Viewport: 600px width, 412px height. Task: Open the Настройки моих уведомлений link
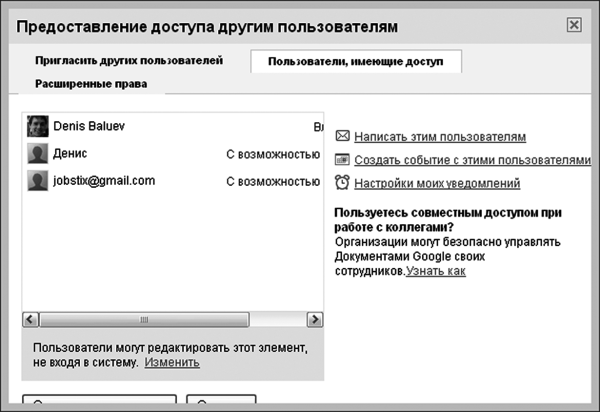[x=436, y=183]
